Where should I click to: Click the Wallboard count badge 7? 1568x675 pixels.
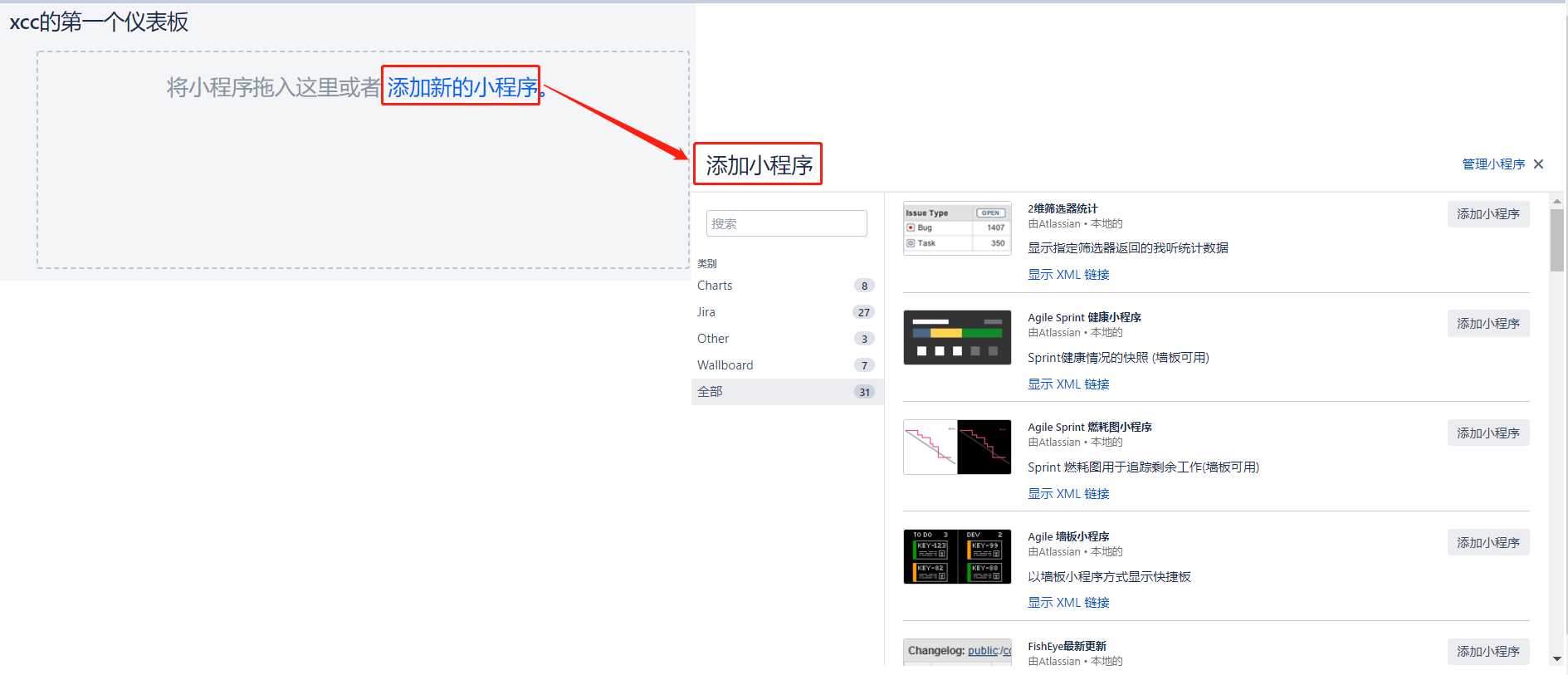[864, 365]
